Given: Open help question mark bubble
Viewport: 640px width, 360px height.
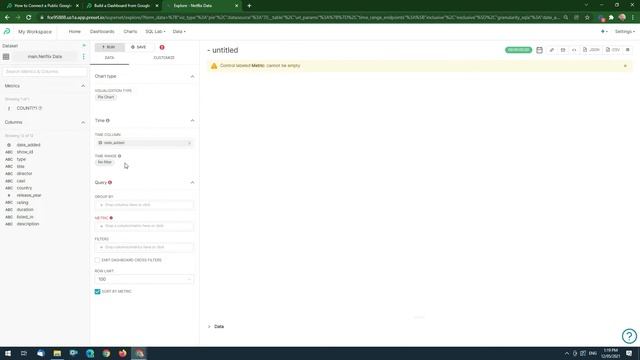Looking at the screenshot, I should (x=629, y=336).
